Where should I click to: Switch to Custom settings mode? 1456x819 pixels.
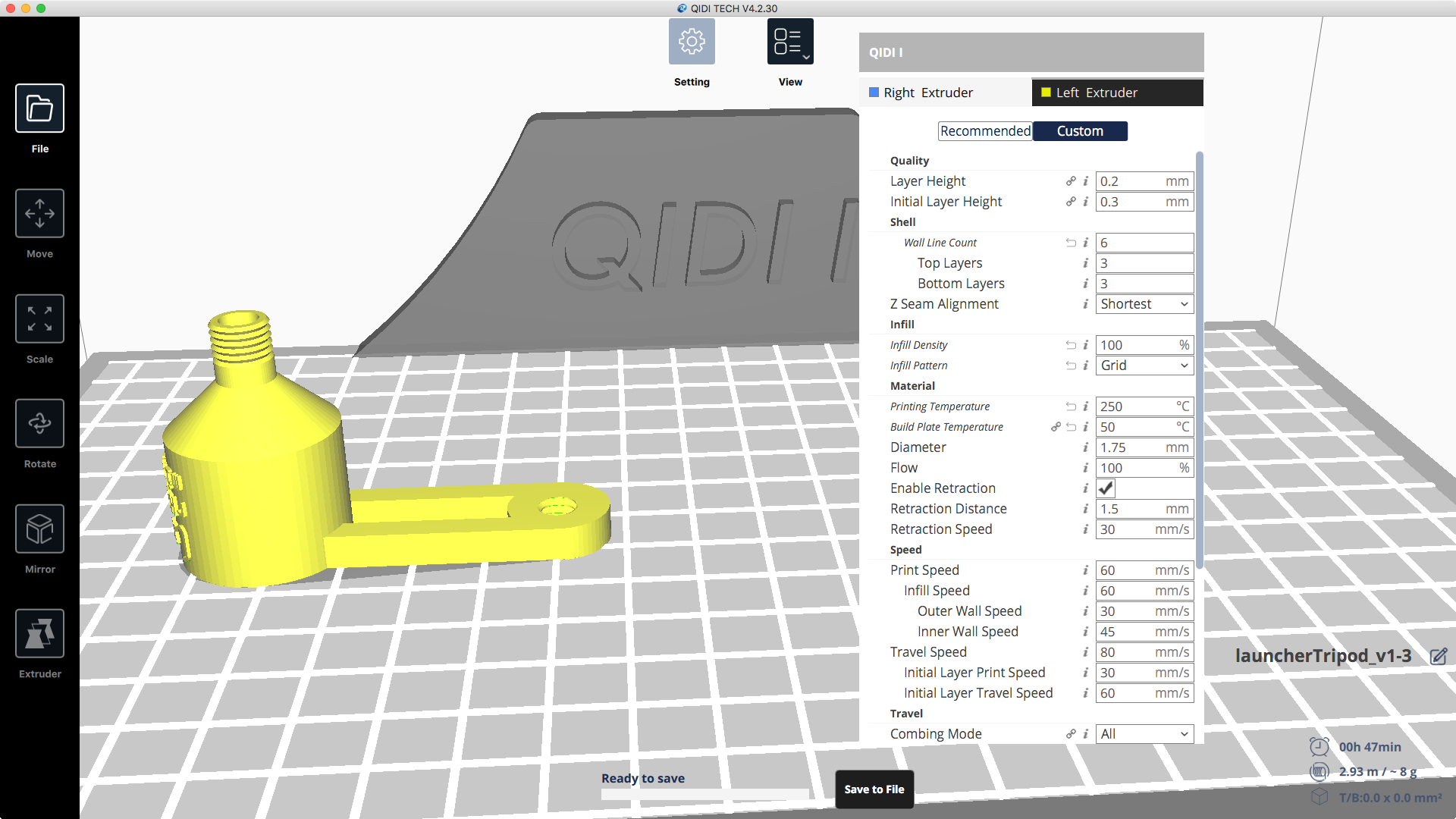click(1080, 131)
